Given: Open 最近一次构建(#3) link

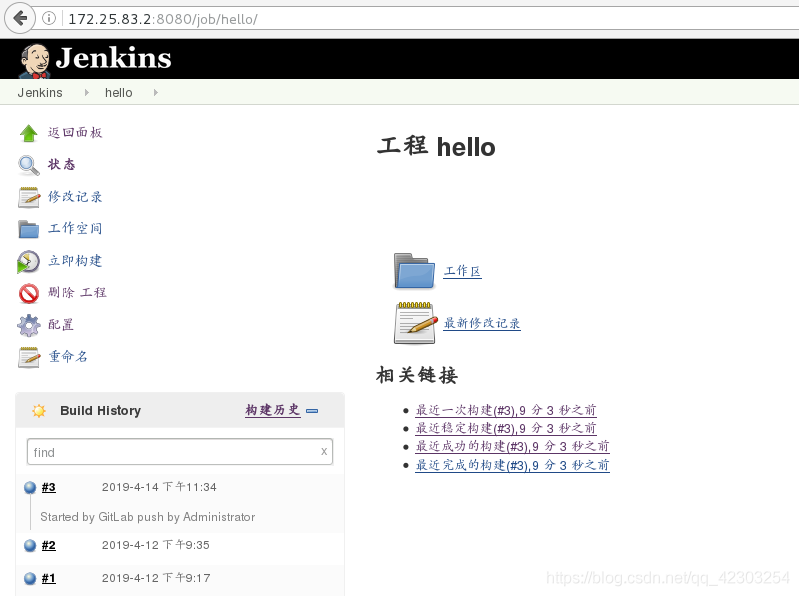Looking at the screenshot, I should (506, 410).
